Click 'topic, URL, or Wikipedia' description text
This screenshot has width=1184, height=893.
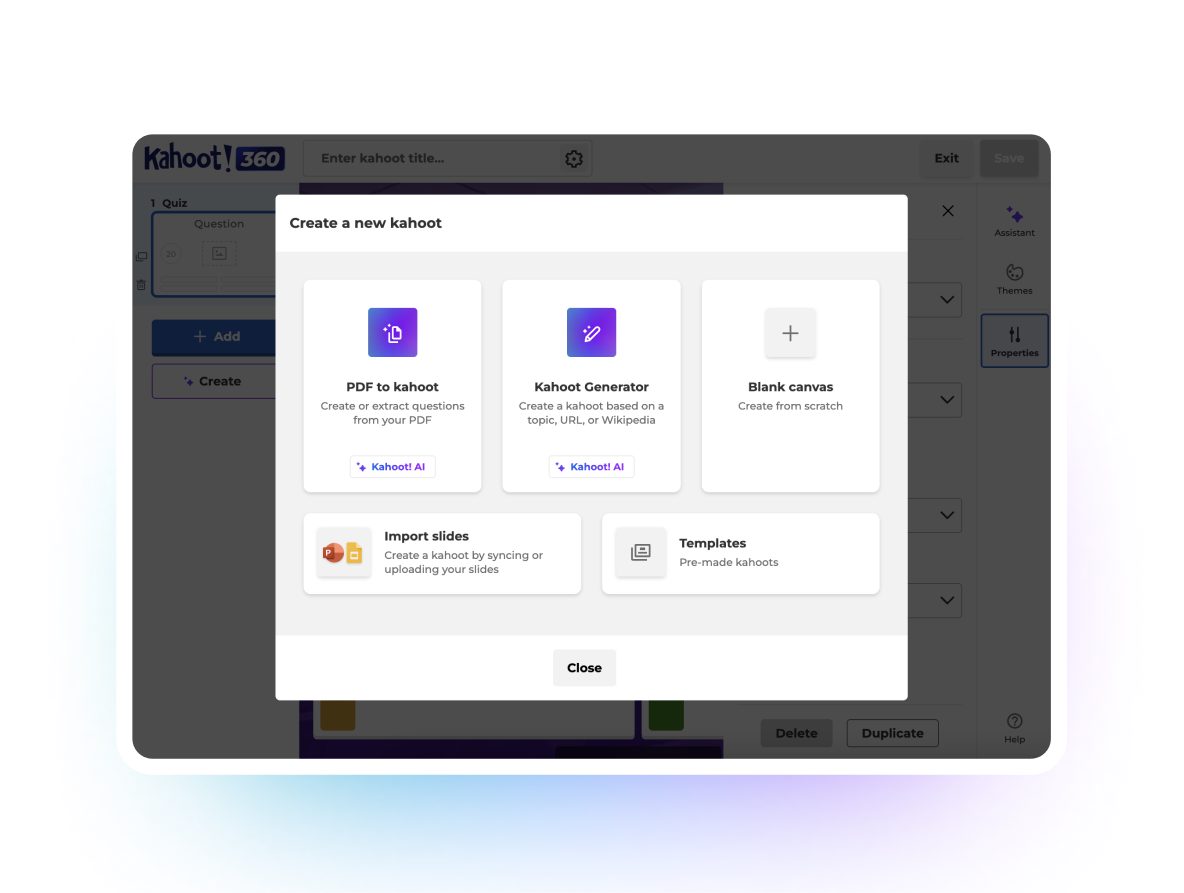click(591, 420)
